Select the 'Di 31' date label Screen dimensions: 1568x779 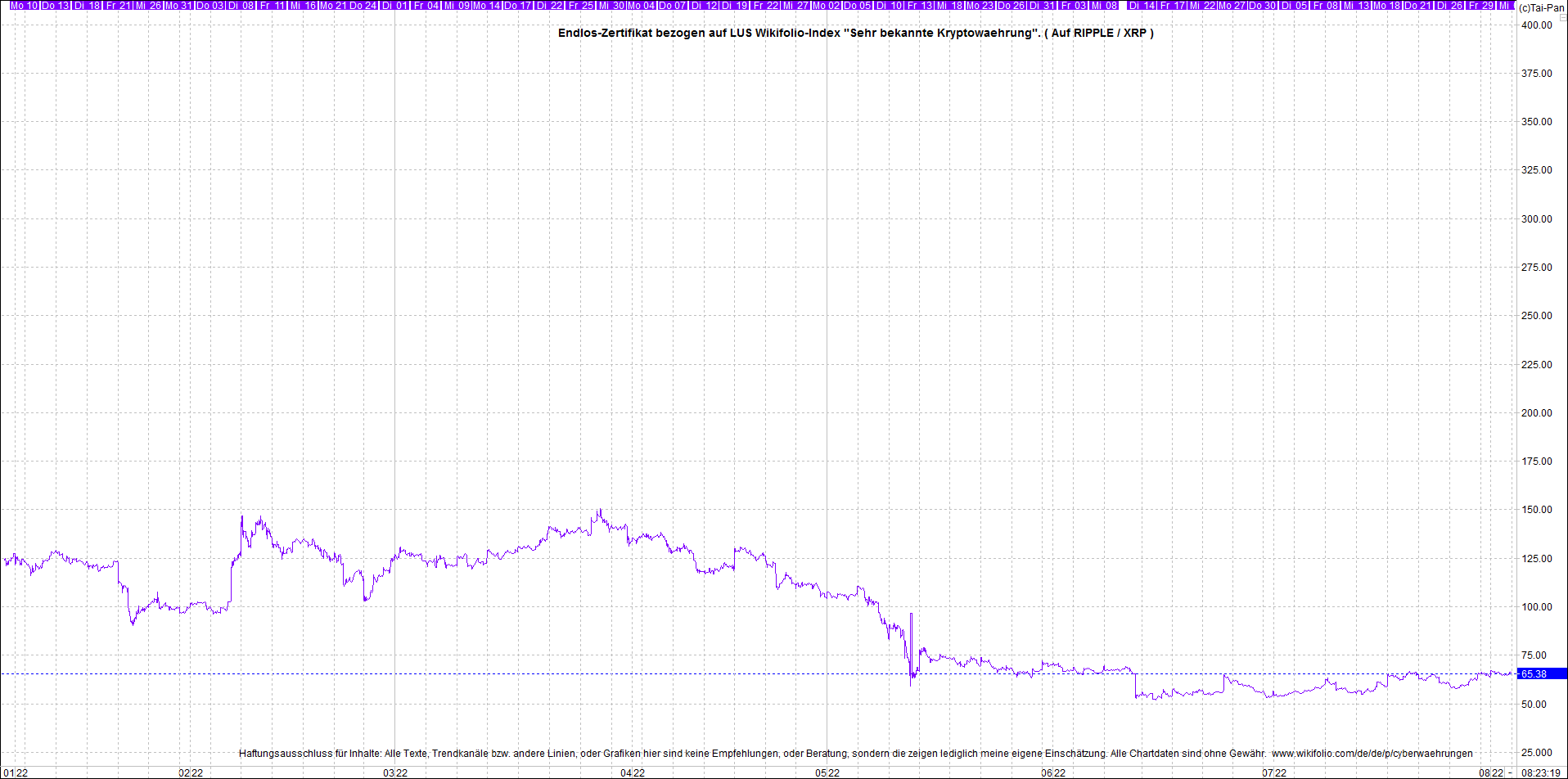(x=1042, y=6)
